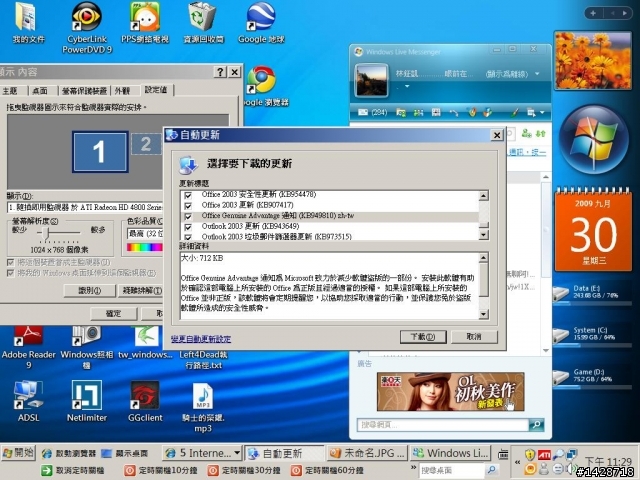This screenshot has height=480, width=640.
Task: Select the Settings tab in Display Properties
Action: tap(156, 89)
